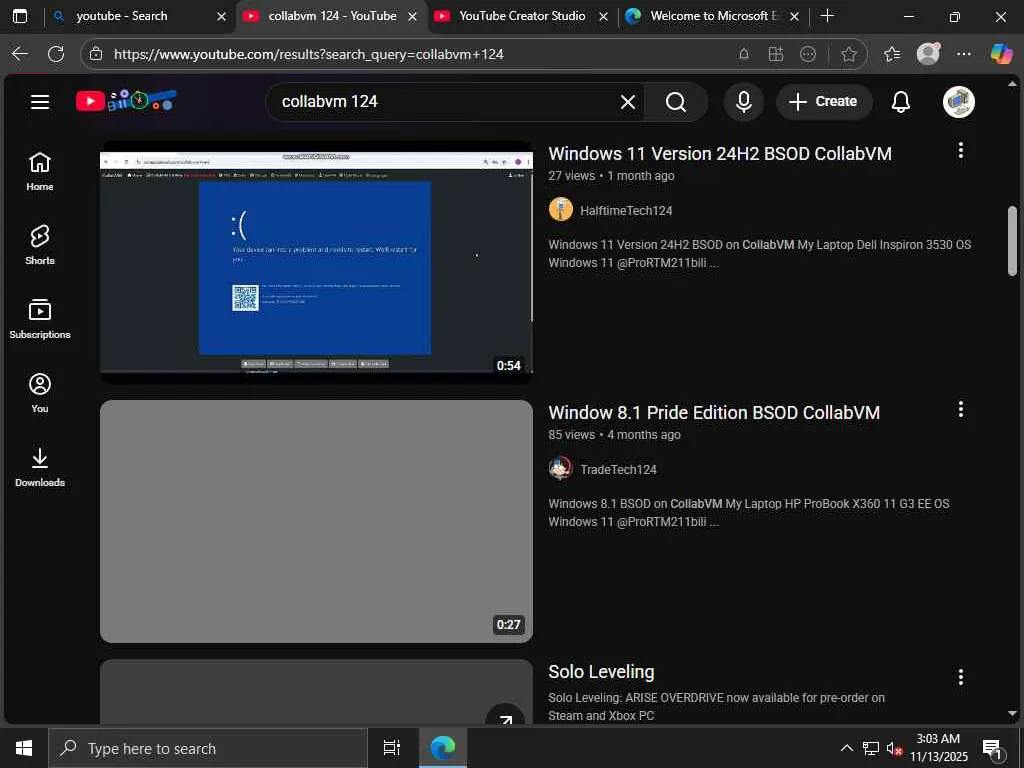The height and width of the screenshot is (768, 1024).
Task: Open the notifications bell
Action: pos(901,102)
